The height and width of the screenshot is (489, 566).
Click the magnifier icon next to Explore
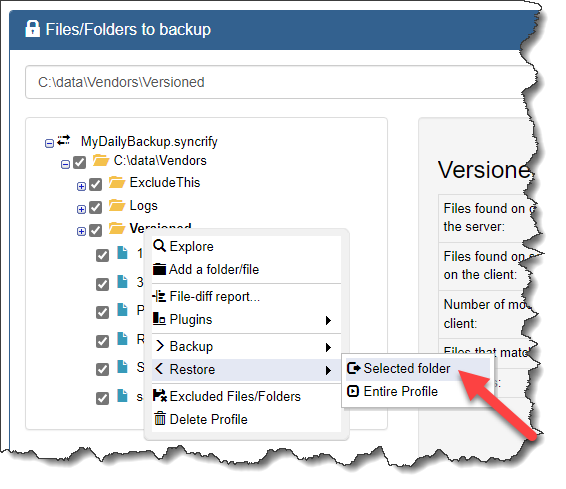pos(159,246)
